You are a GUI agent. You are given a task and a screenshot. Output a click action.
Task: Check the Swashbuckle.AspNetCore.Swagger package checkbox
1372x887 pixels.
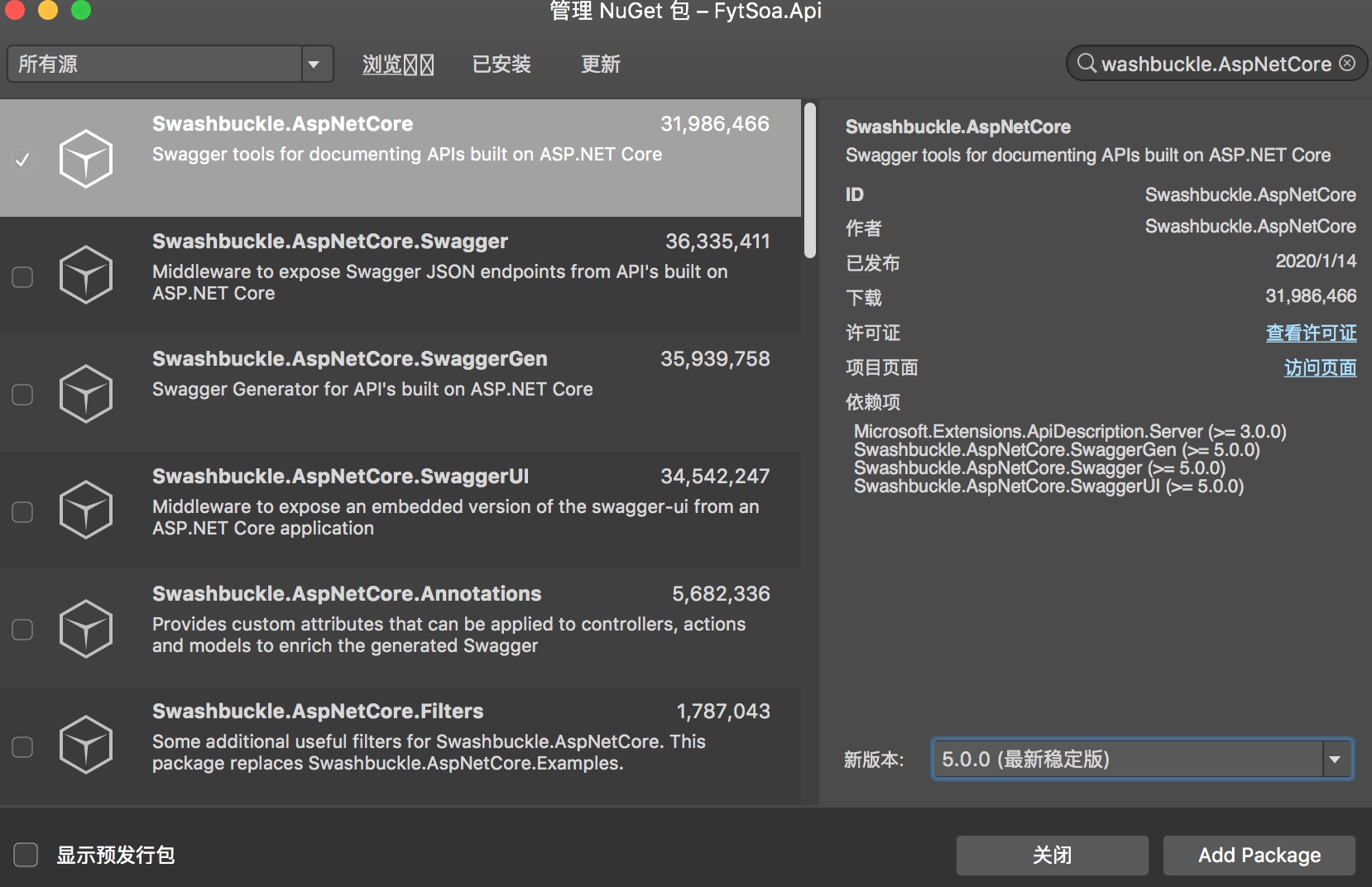(x=23, y=276)
